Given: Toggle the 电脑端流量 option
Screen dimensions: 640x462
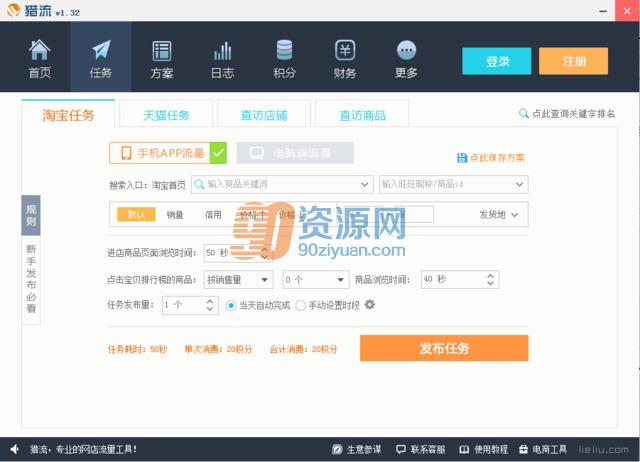Looking at the screenshot, I should [x=295, y=153].
